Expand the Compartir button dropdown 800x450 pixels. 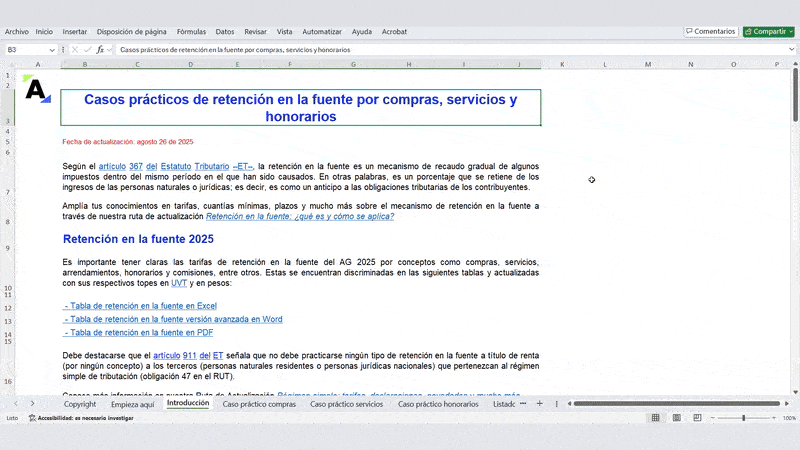tap(790, 31)
